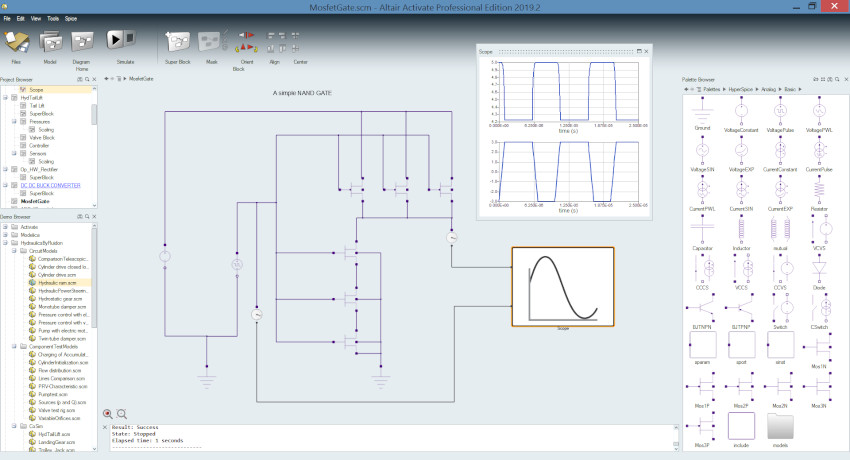
Task: Open the Files toolbar icon
Action: tap(16, 40)
